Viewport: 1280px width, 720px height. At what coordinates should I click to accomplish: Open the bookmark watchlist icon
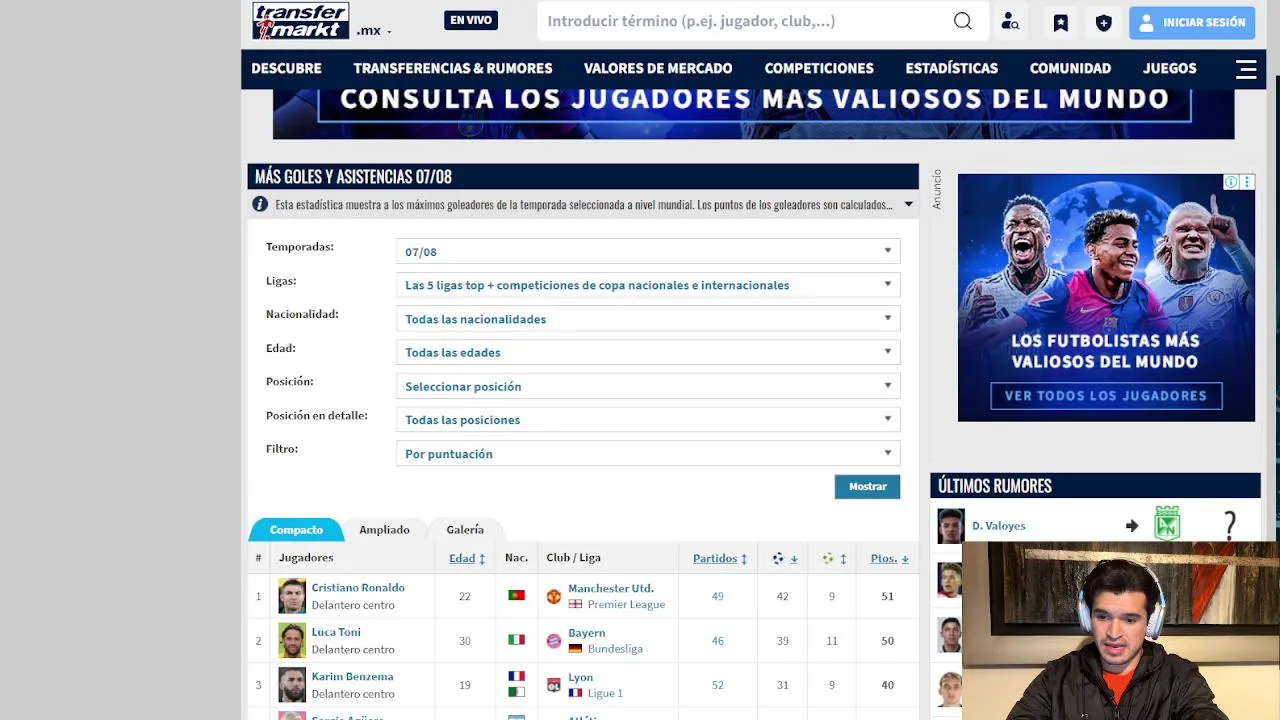pos(1061,22)
